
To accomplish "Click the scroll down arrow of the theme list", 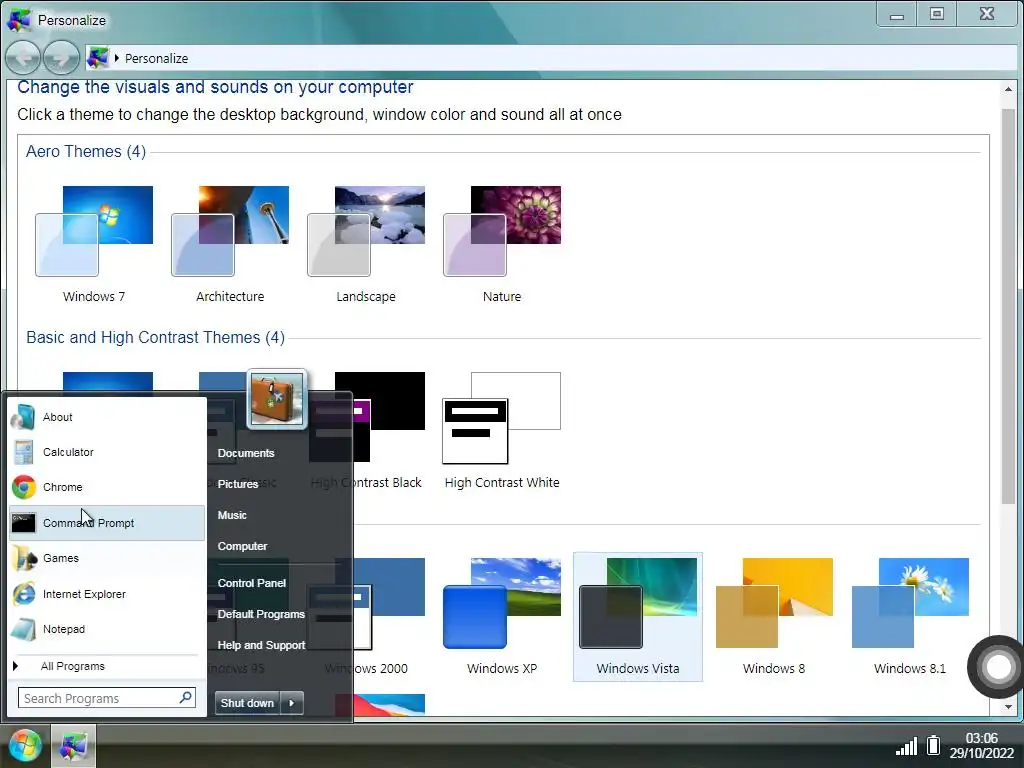I will click(1008, 707).
